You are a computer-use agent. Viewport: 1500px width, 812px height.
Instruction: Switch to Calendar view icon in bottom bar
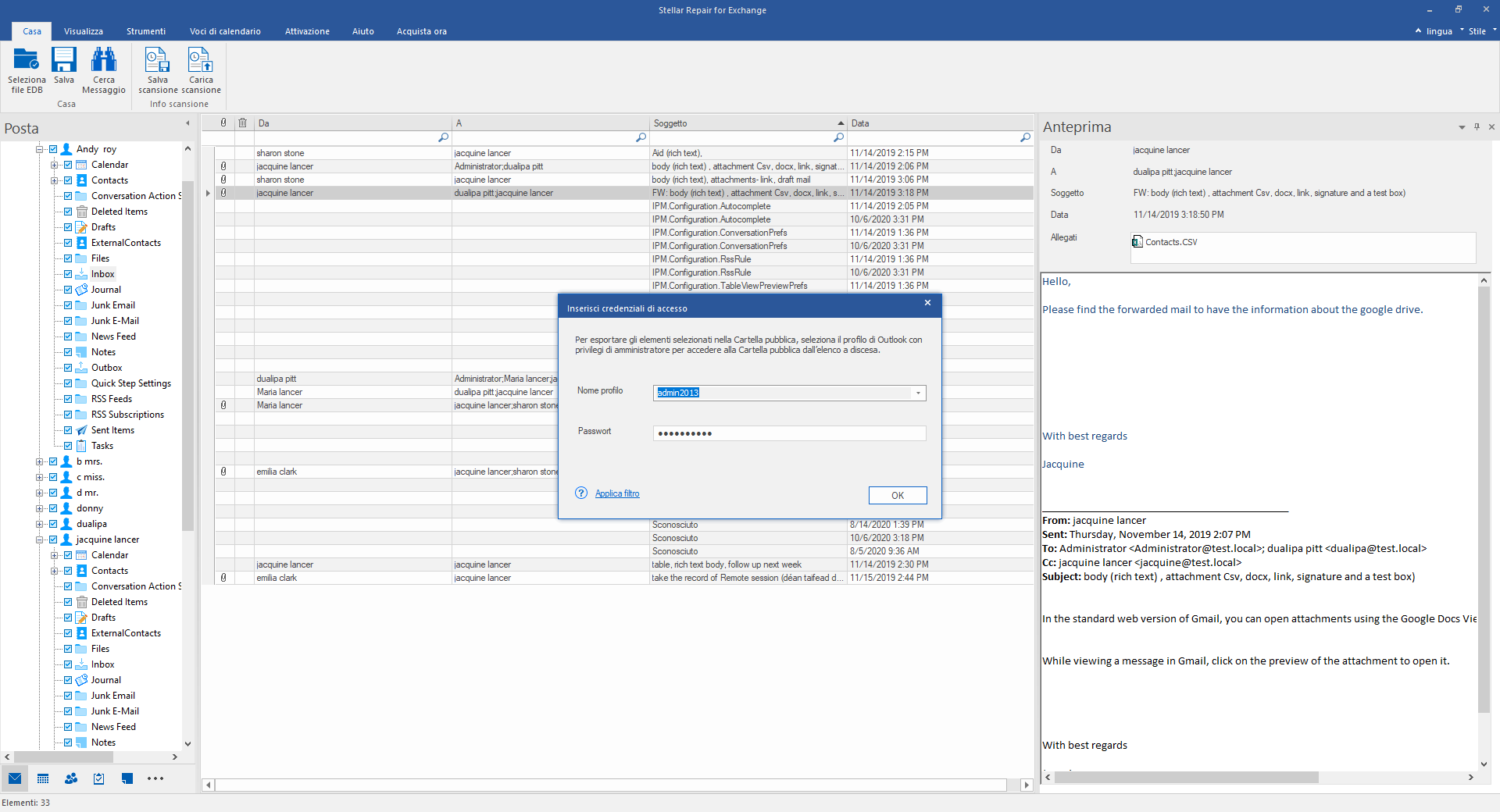43,778
